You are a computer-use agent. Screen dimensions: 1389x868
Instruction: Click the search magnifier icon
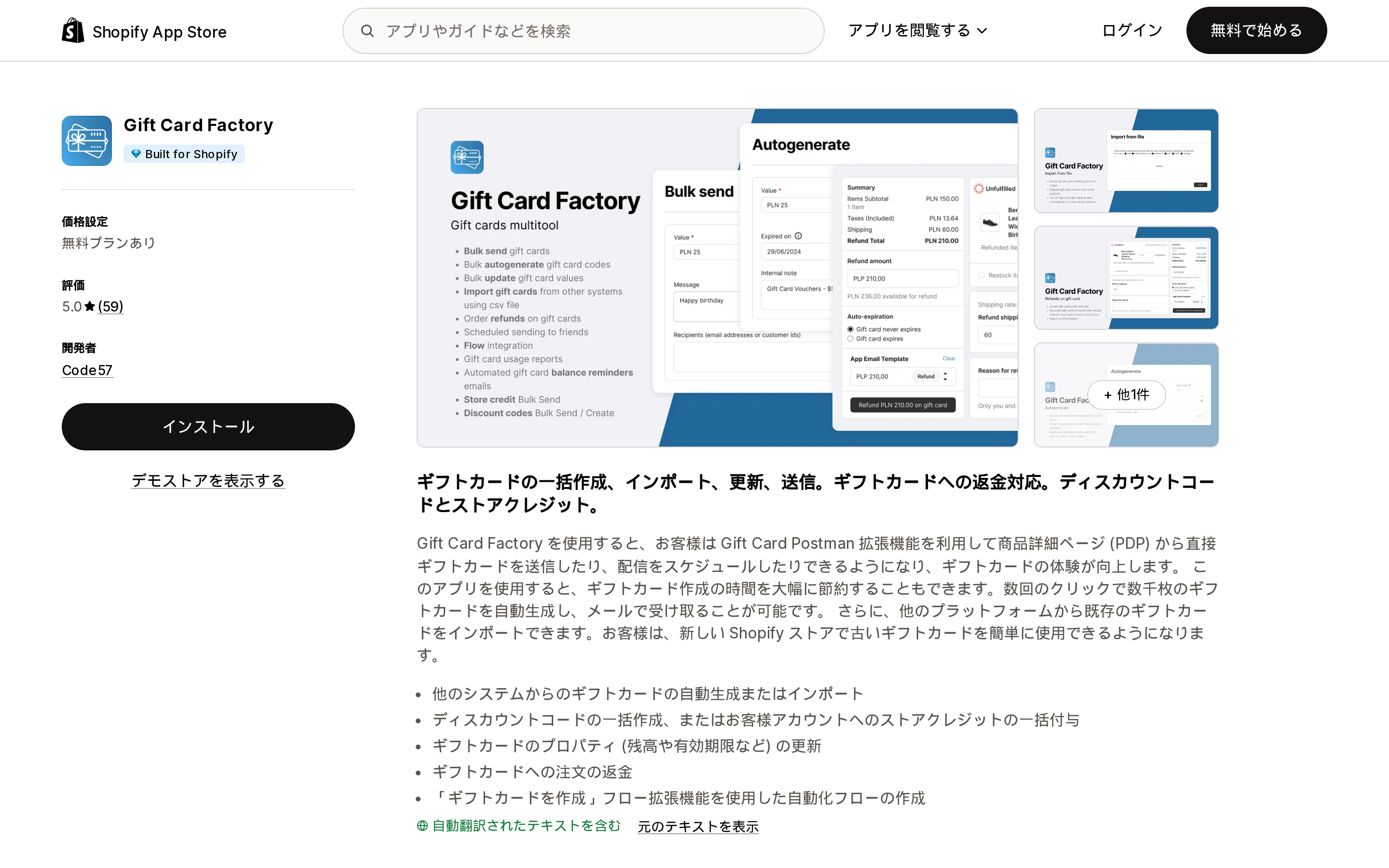pyautogui.click(x=368, y=31)
